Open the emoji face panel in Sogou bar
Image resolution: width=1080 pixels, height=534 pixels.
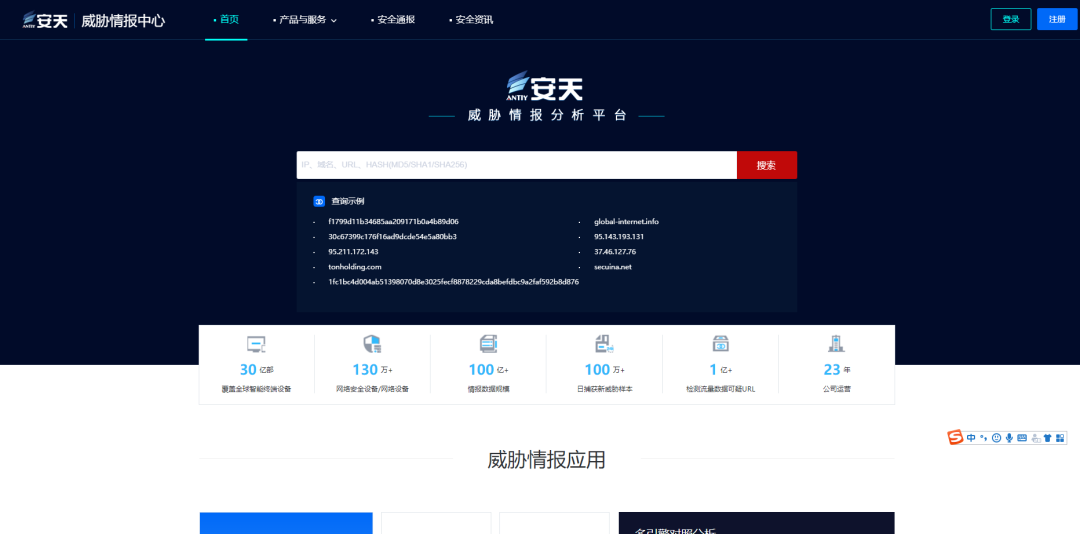pos(996,438)
